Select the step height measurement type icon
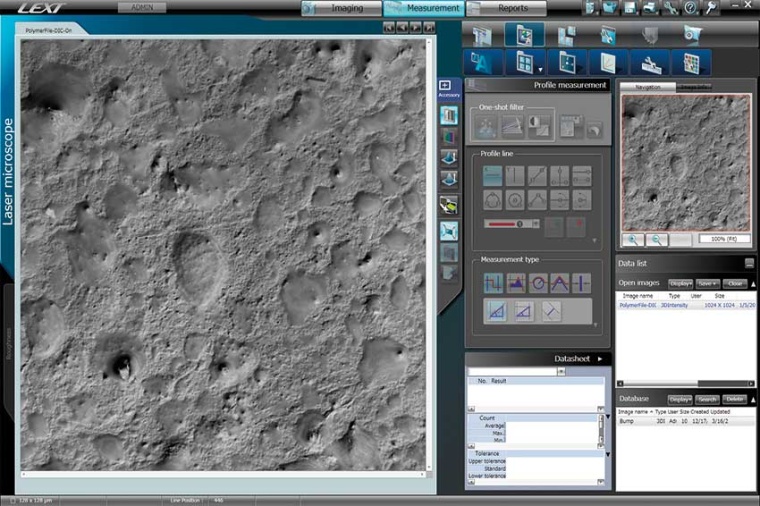This screenshot has width=760, height=506. coord(493,283)
